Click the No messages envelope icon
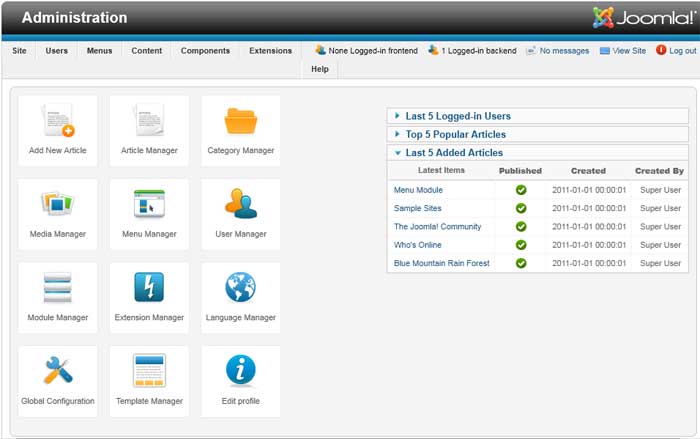 pos(531,51)
